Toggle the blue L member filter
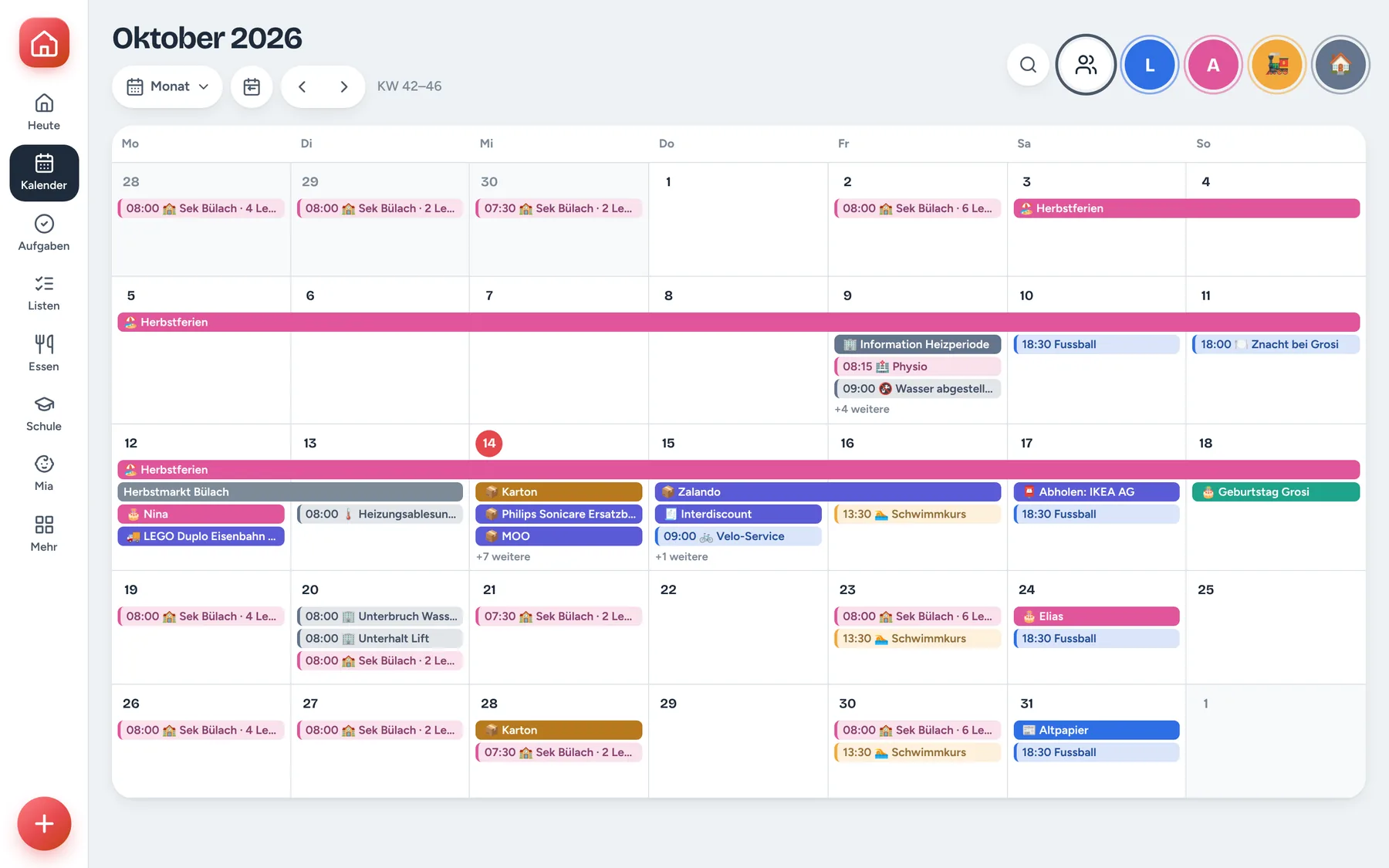Viewport: 1389px width, 868px height. point(1150,65)
